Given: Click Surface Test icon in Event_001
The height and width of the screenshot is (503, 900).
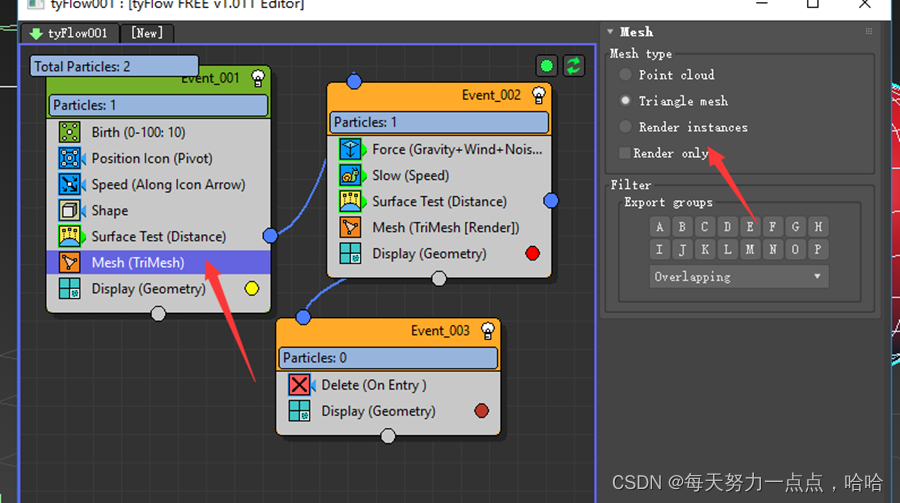Looking at the screenshot, I should click(69, 236).
